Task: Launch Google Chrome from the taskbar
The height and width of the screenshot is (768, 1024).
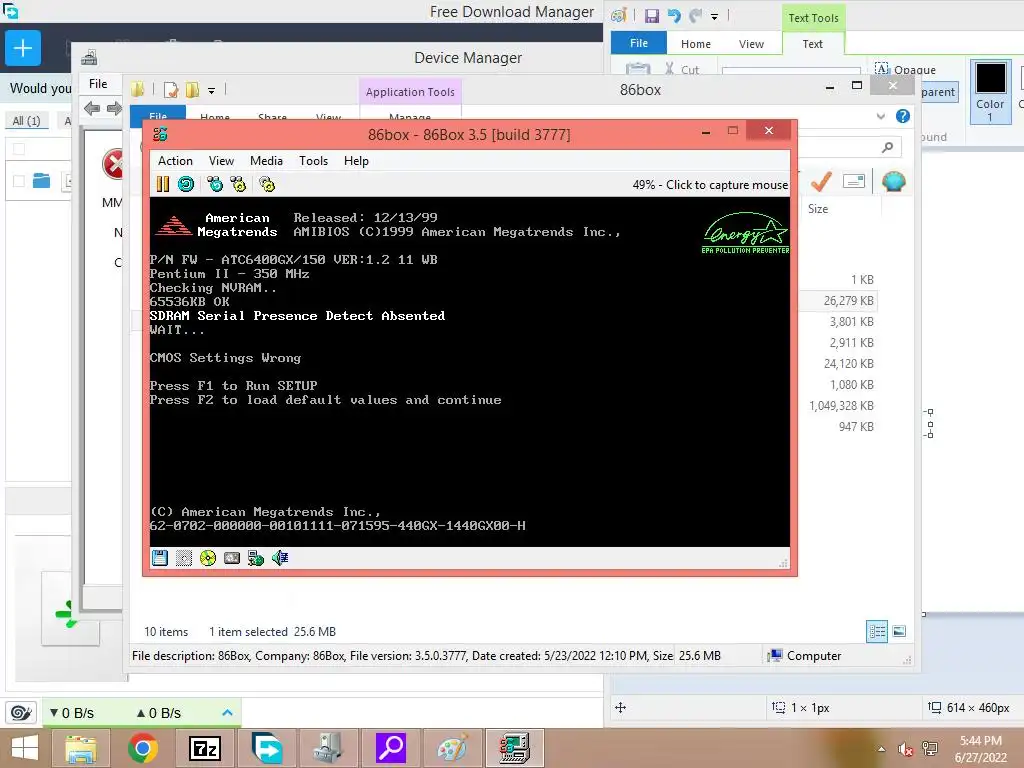Action: pos(142,748)
